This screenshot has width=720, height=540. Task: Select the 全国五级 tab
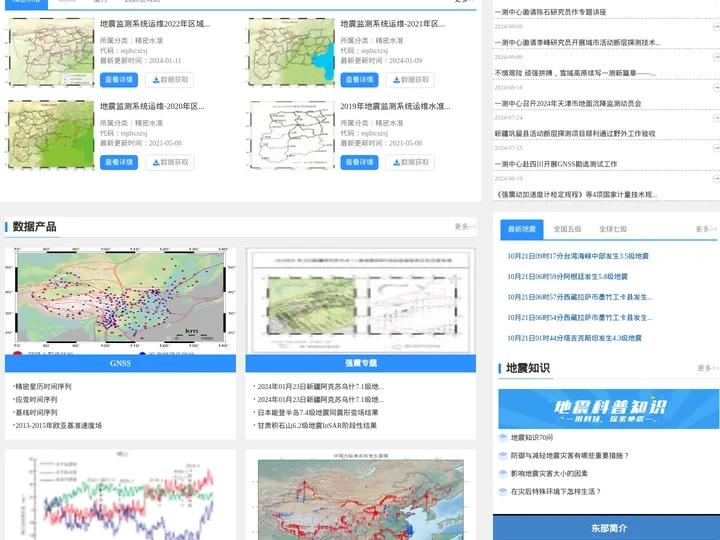[x=567, y=229]
